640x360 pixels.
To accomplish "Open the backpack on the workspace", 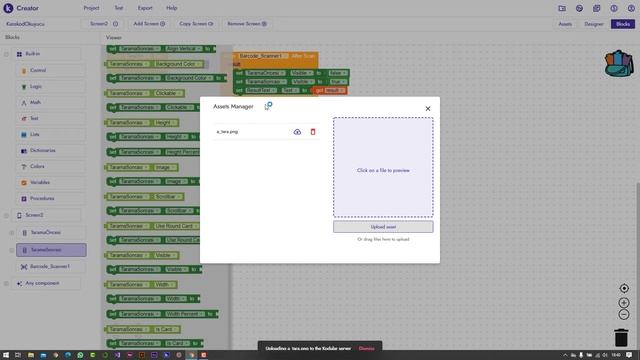I will click(x=619, y=64).
